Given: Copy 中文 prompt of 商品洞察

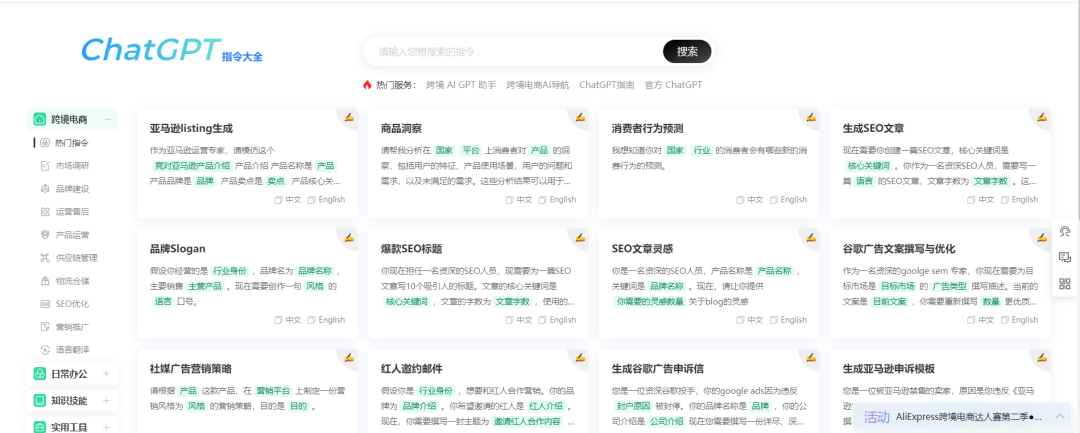Looking at the screenshot, I should [519, 200].
